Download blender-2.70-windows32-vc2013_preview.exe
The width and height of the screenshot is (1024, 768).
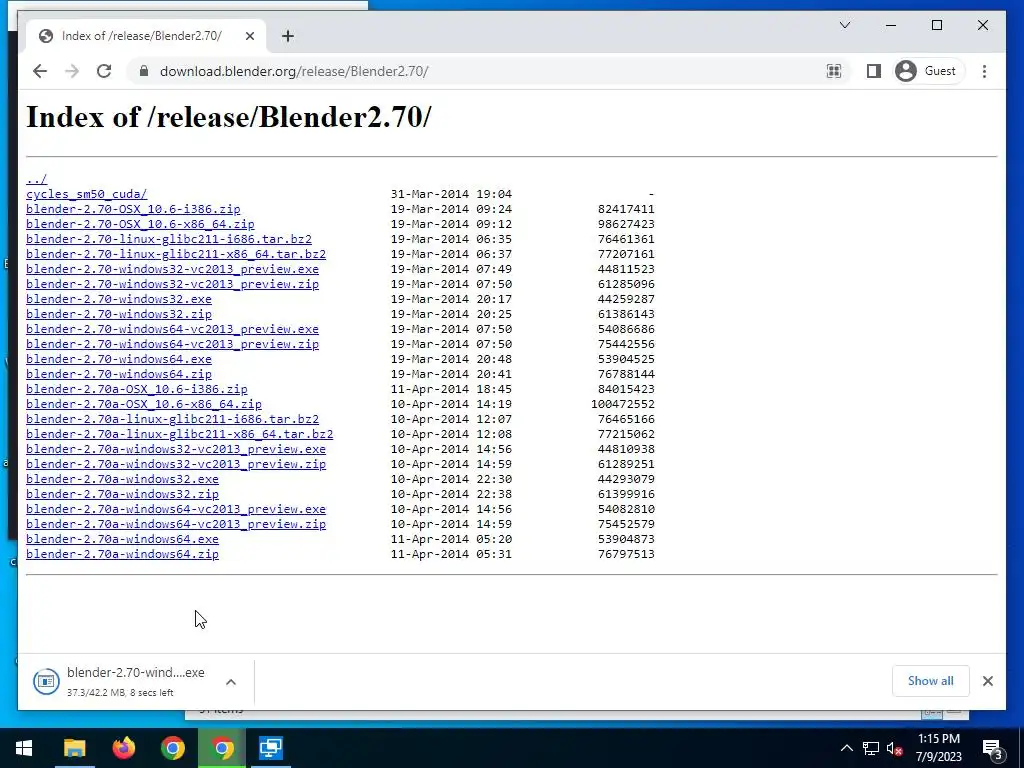click(172, 269)
